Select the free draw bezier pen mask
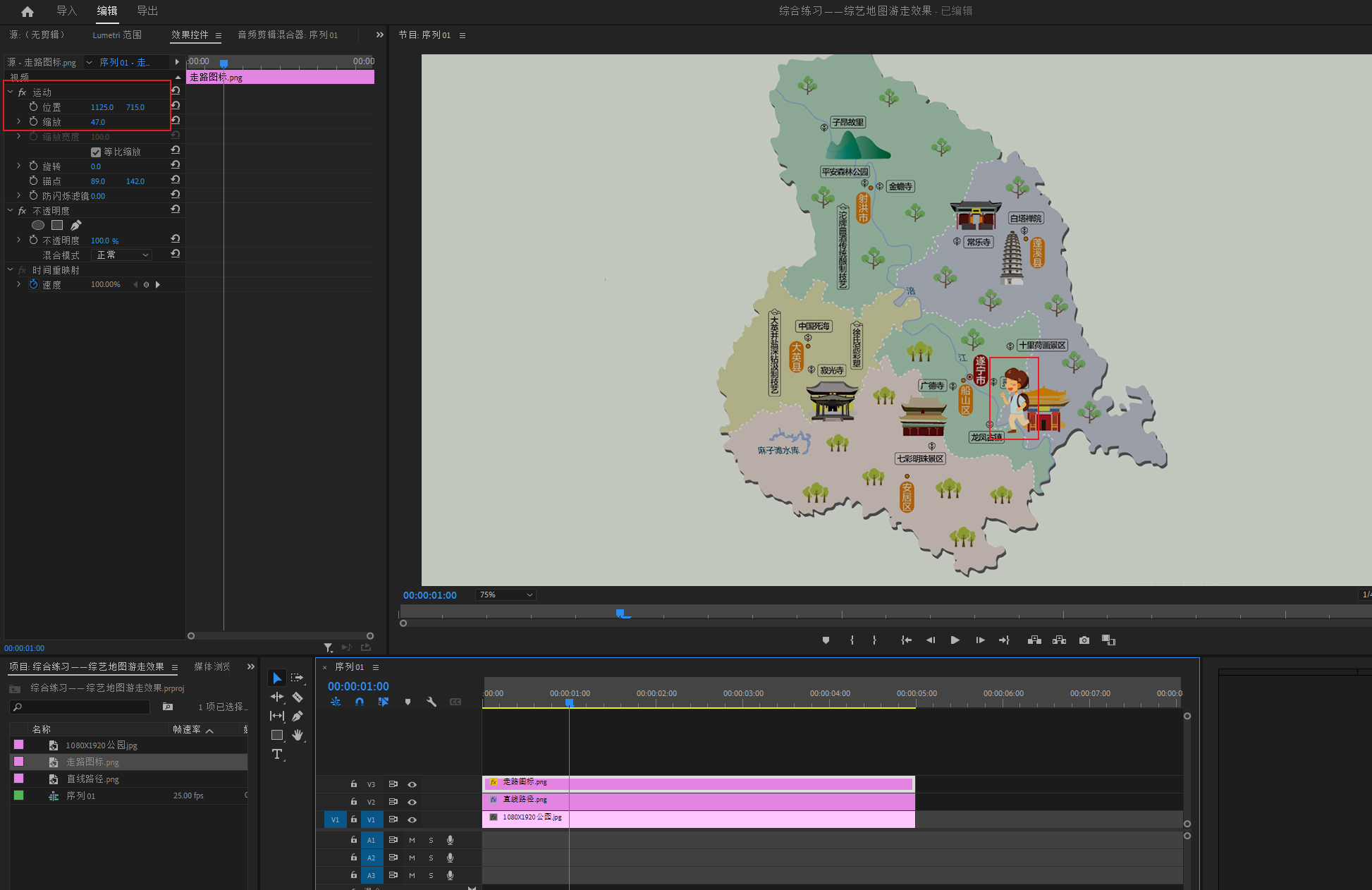This screenshot has width=1372, height=890. pyautogui.click(x=76, y=225)
